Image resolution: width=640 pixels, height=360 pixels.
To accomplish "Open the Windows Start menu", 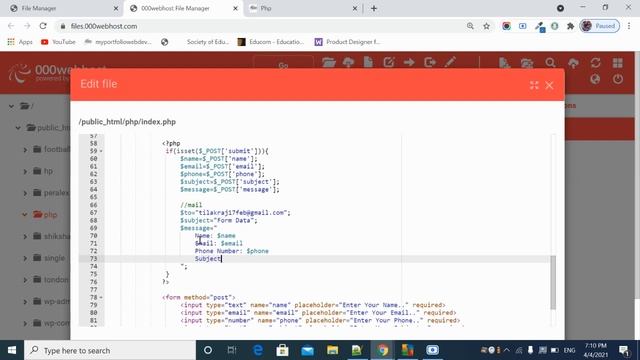I will (x=12, y=350).
